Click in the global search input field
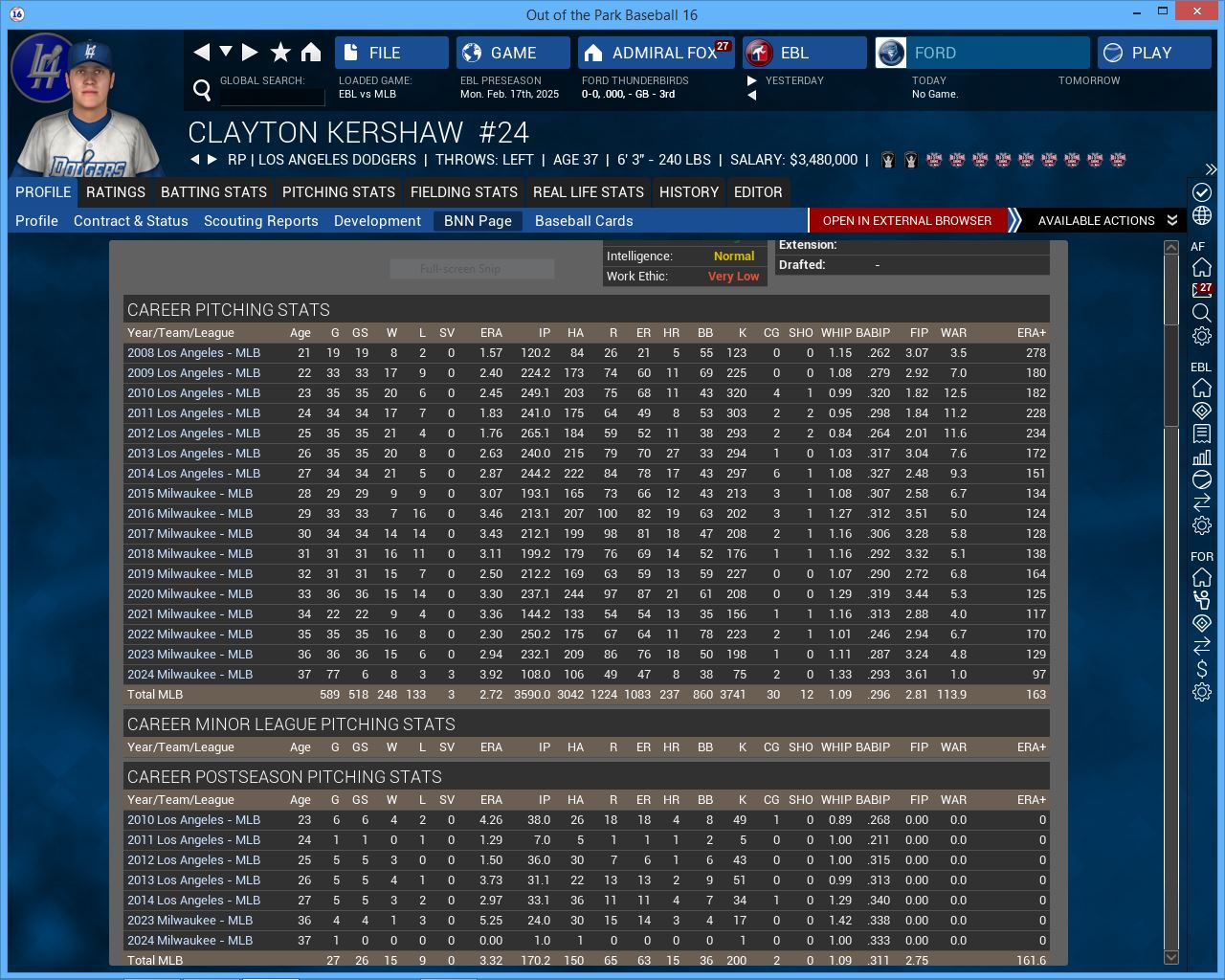Image resolution: width=1225 pixels, height=980 pixels. click(273, 97)
